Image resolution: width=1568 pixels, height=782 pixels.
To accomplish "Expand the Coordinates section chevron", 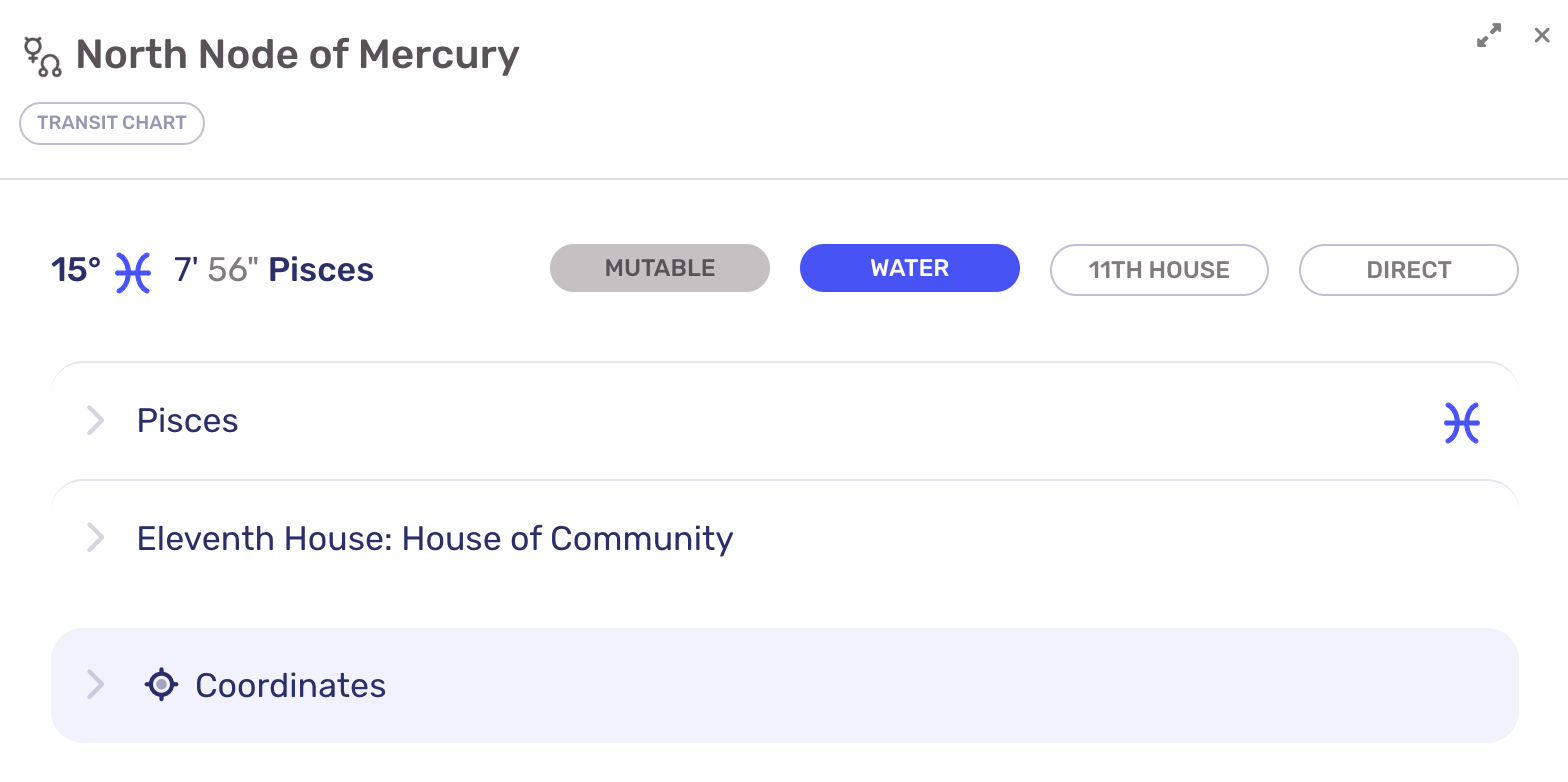I will click(96, 685).
